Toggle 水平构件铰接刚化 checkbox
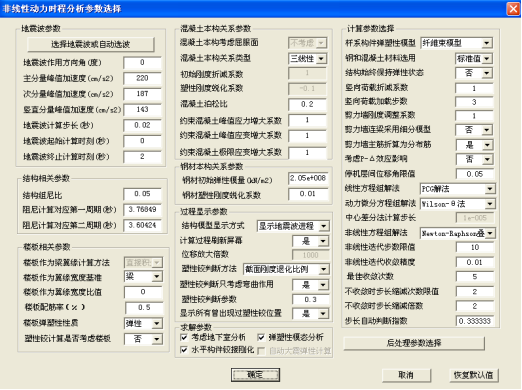The image size is (522, 390). tap(184, 350)
